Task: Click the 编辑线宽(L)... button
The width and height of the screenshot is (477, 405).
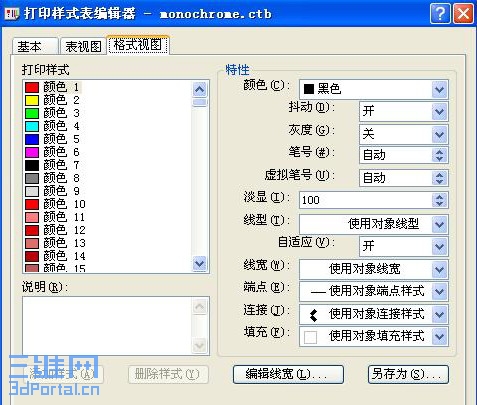Action: 288,374
